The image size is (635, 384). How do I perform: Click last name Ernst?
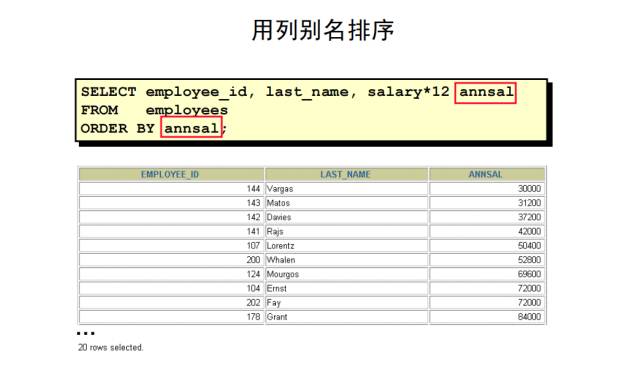[x=277, y=288]
